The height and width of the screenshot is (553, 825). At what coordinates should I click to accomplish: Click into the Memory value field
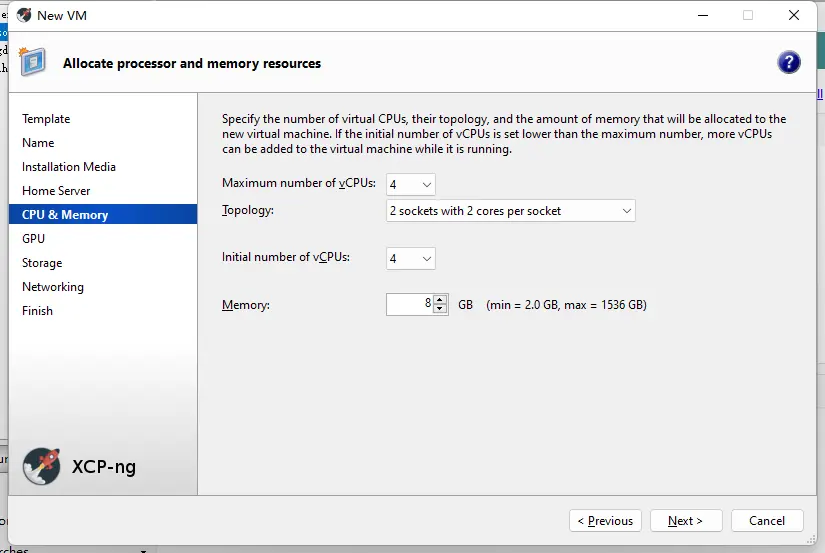pyautogui.click(x=410, y=304)
